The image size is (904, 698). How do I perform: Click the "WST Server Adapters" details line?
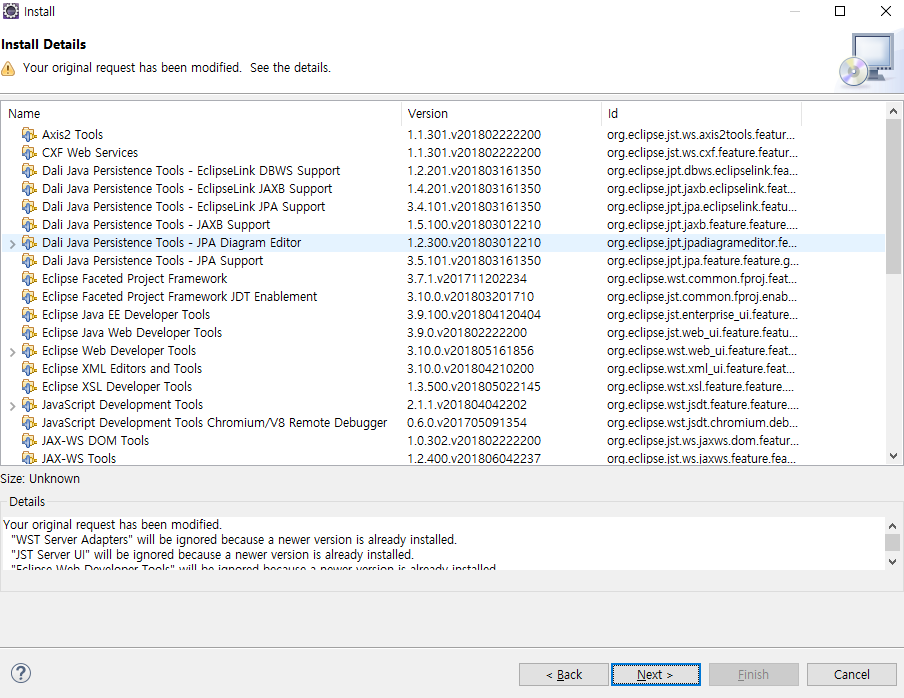[x=234, y=539]
